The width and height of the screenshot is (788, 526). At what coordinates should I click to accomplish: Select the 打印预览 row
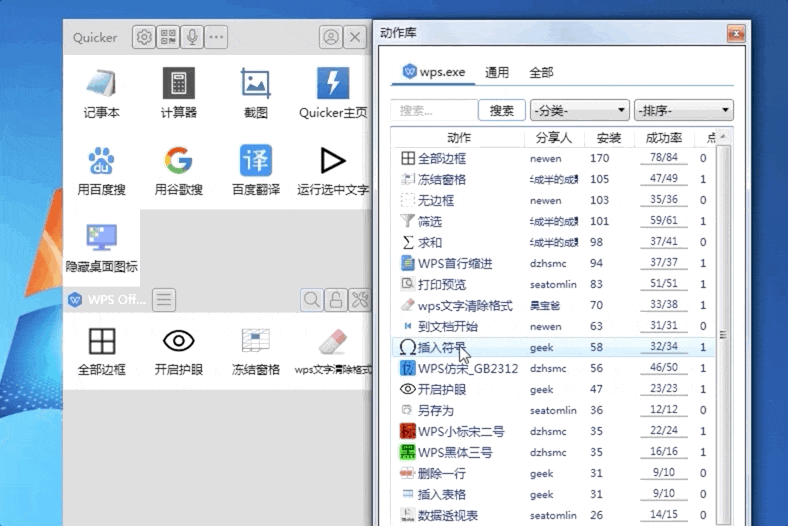(x=553, y=284)
